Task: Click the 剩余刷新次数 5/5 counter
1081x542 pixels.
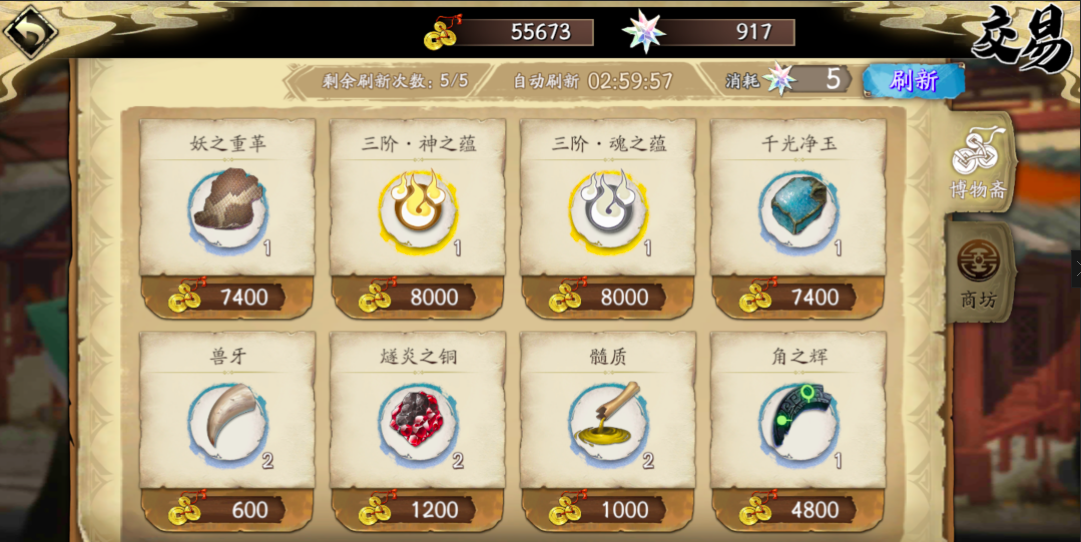Action: coord(395,81)
